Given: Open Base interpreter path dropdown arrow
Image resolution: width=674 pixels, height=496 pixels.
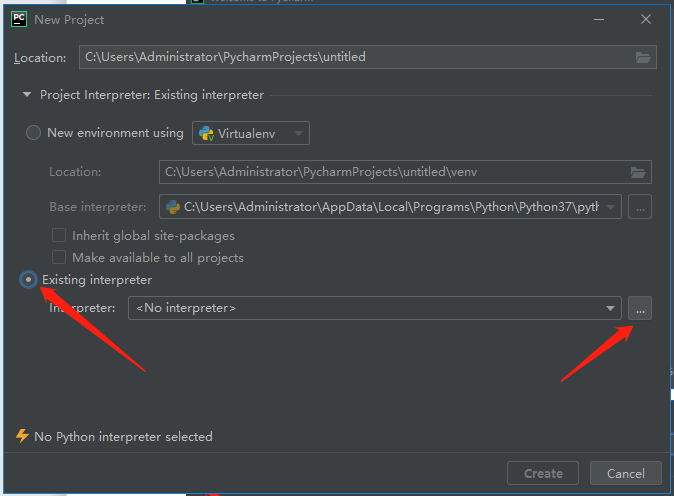Looking at the screenshot, I should (610, 207).
